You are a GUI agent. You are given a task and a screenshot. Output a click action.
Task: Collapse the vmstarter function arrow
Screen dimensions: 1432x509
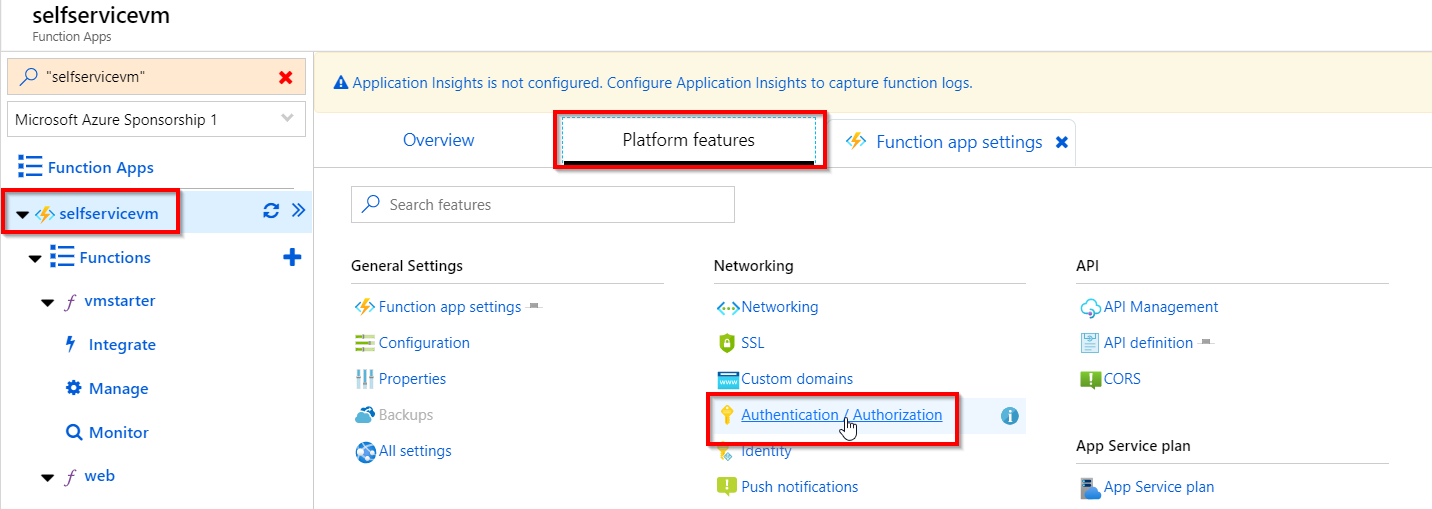[x=47, y=303]
